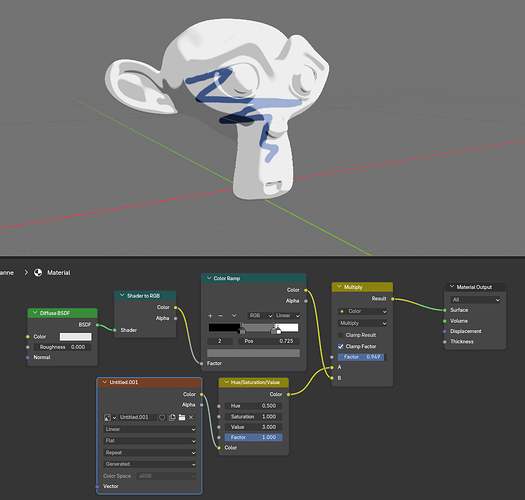
Task: Click Material Output Surface socket
Action: pyautogui.click(x=445, y=310)
